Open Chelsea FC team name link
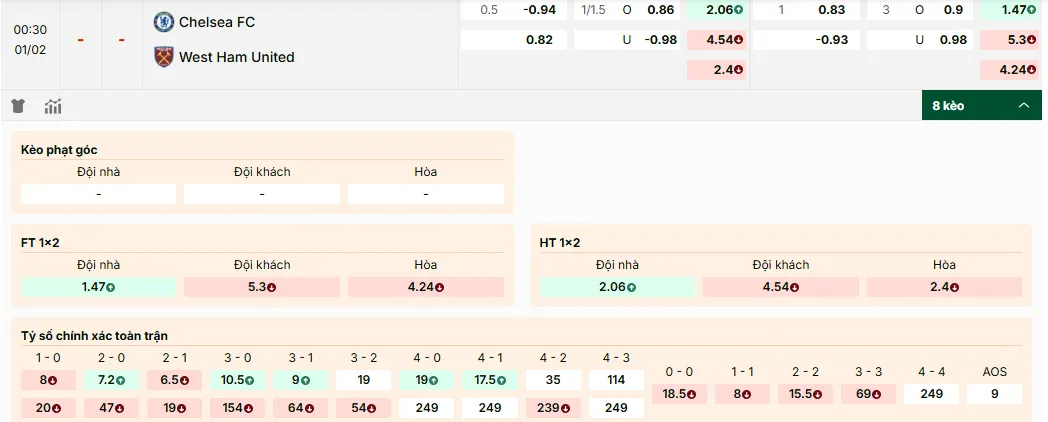Viewport: 1048px width, 422px height. [x=217, y=21]
